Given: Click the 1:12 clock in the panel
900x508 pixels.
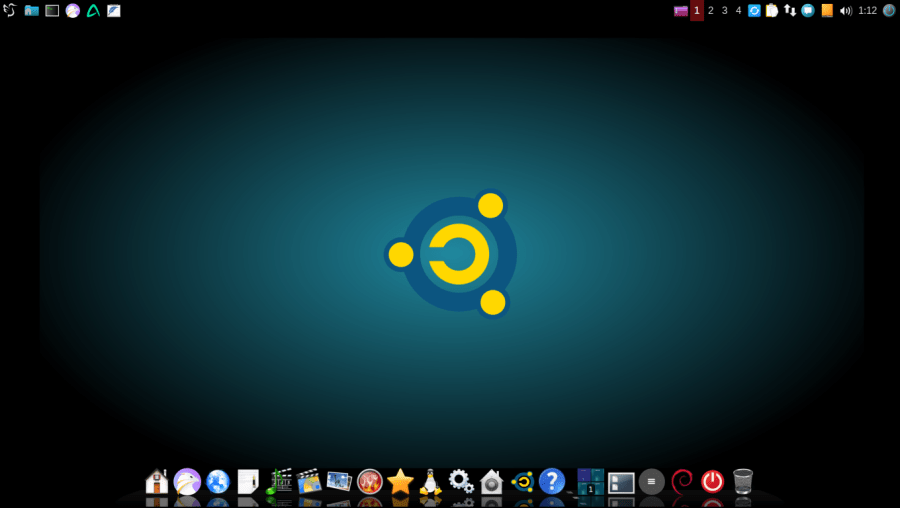Looking at the screenshot, I should [867, 11].
